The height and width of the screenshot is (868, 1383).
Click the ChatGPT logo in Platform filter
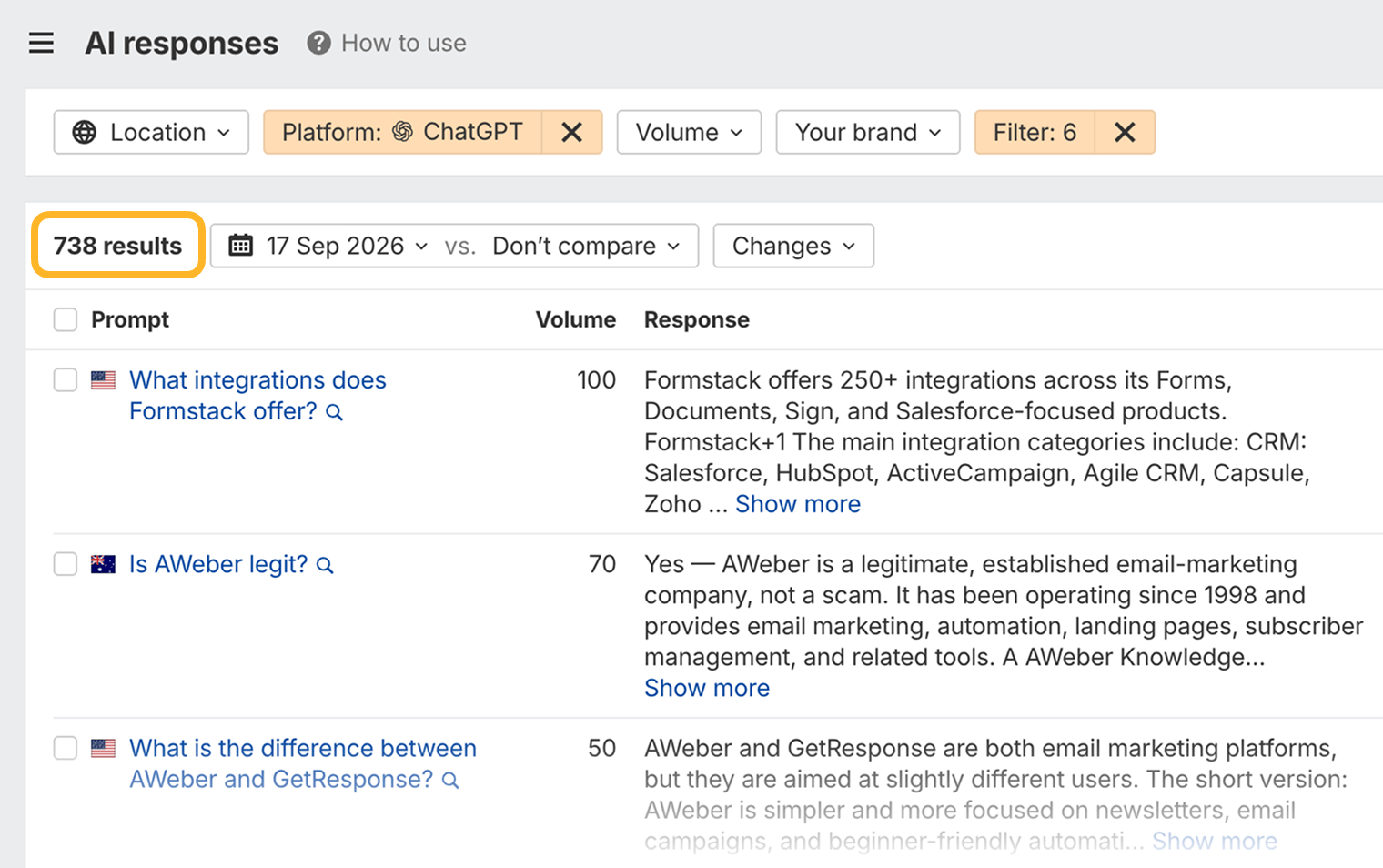(x=402, y=132)
